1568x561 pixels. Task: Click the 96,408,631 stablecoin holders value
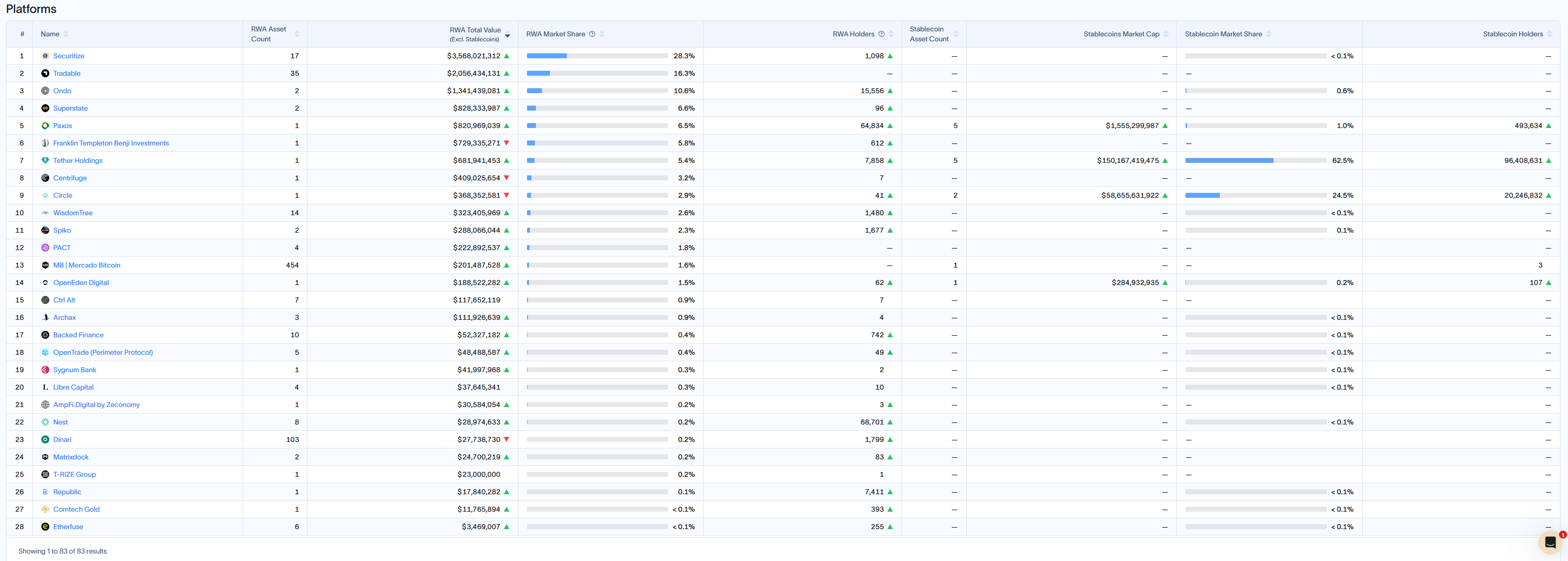click(x=1523, y=161)
